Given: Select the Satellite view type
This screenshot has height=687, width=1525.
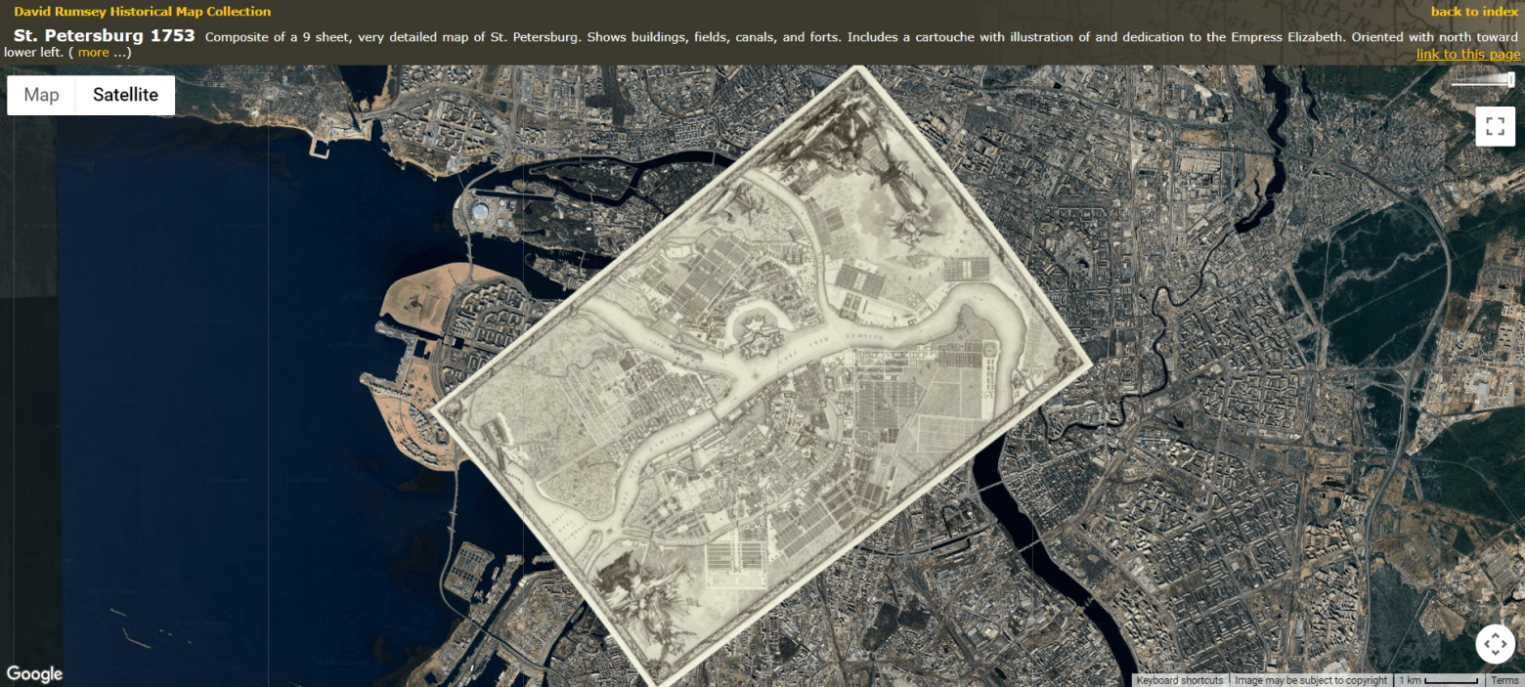Looking at the screenshot, I should [126, 95].
